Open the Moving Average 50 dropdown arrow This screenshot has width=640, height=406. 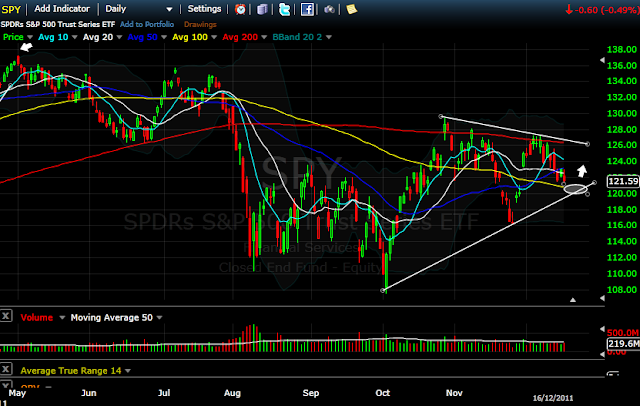(159, 317)
